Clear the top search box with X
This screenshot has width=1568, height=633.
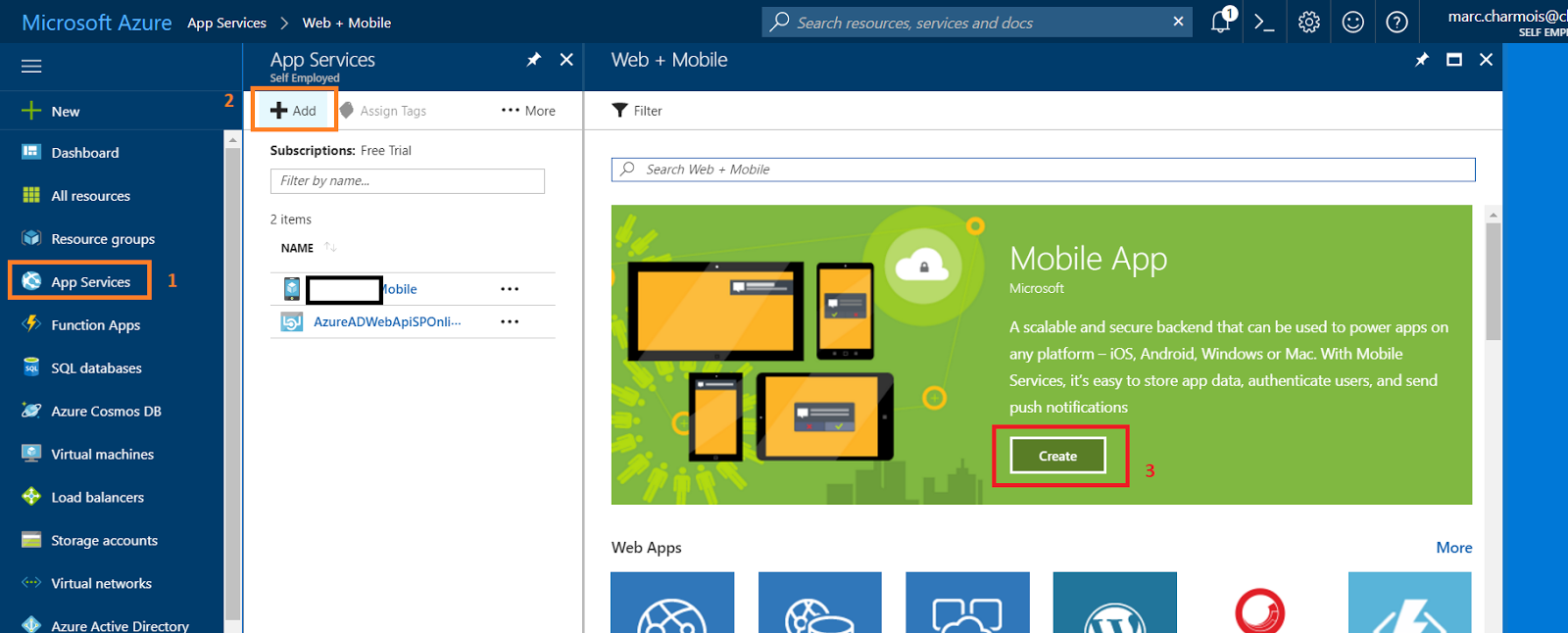click(1178, 22)
